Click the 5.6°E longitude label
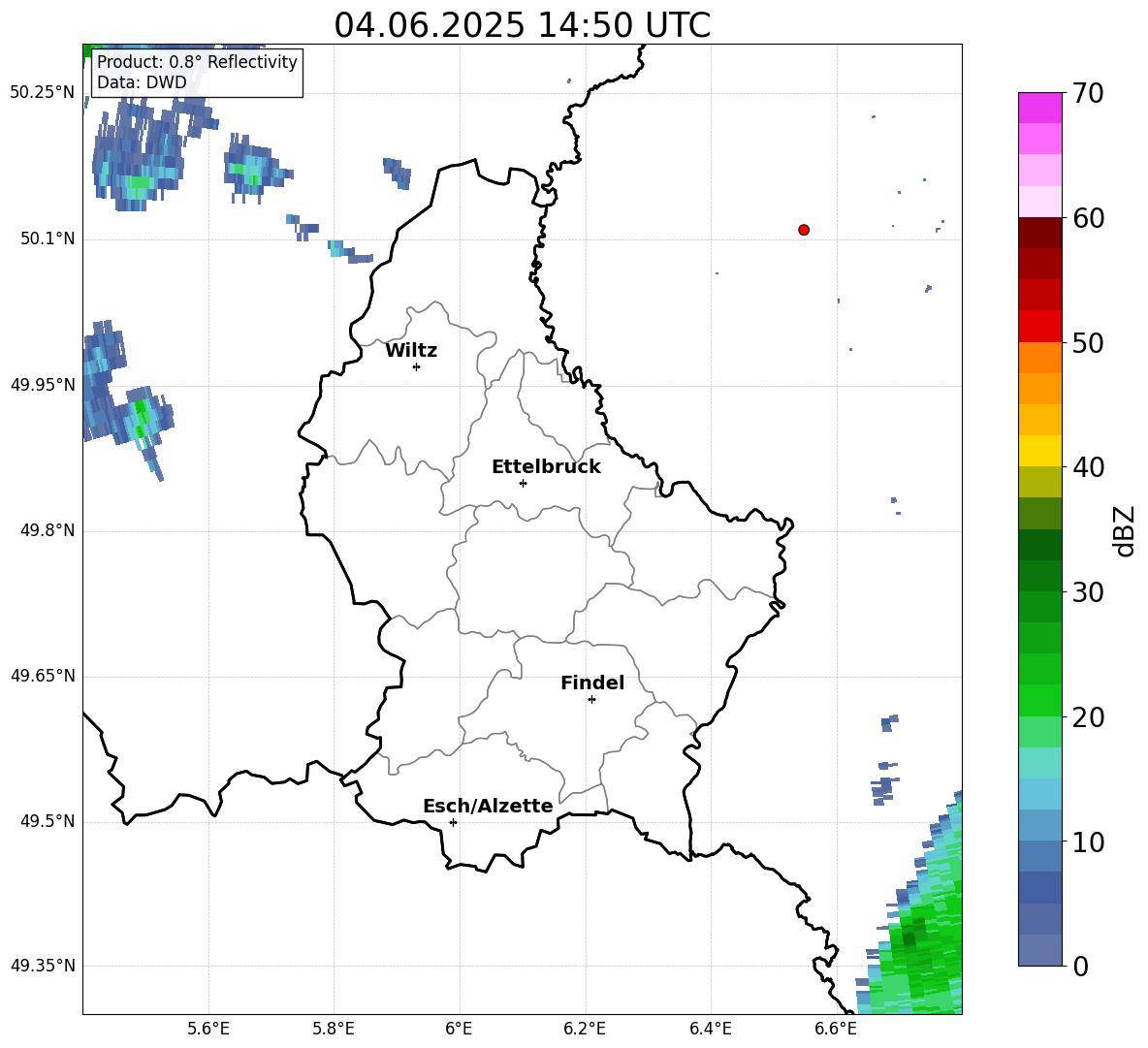 208,1029
